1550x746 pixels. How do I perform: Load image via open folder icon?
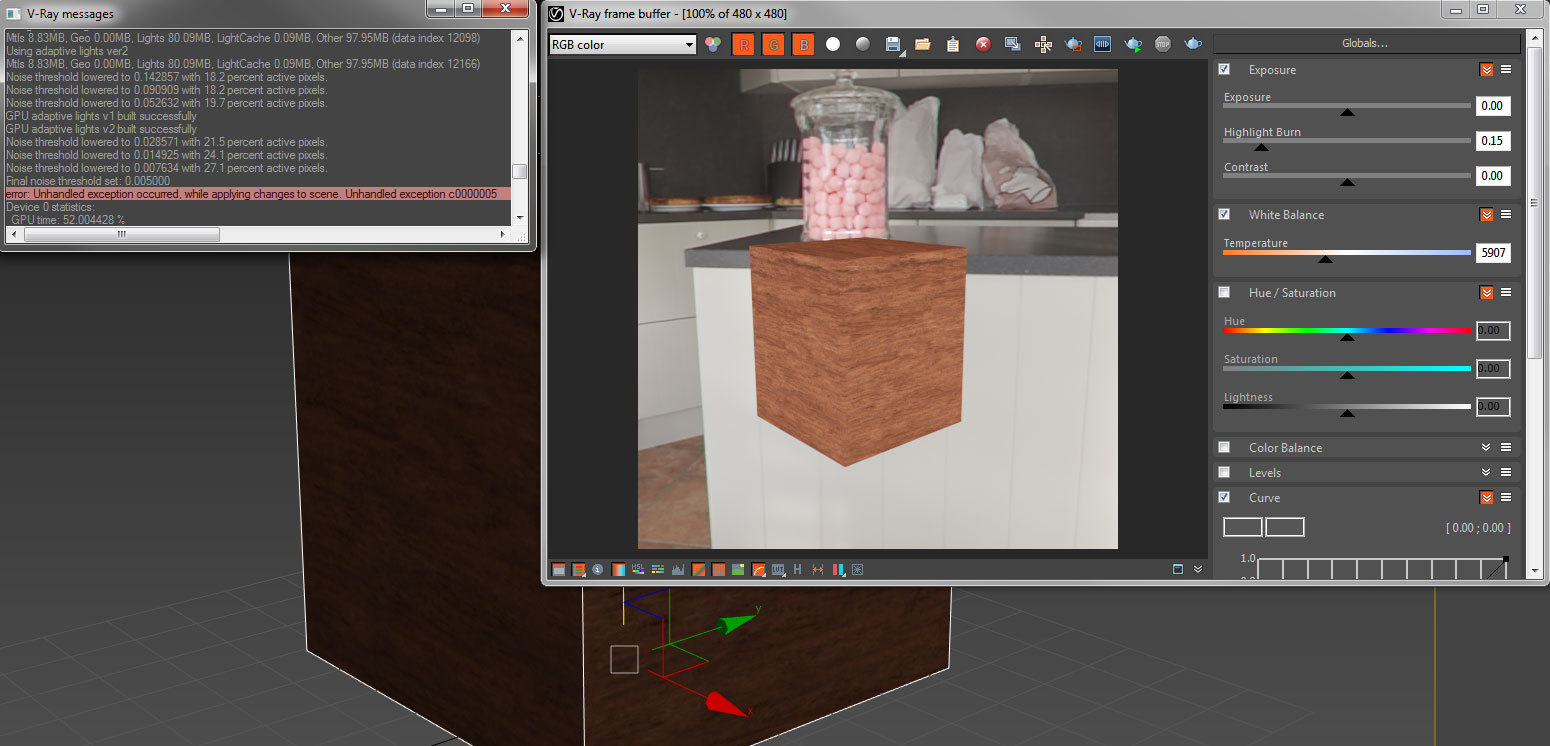pos(923,44)
